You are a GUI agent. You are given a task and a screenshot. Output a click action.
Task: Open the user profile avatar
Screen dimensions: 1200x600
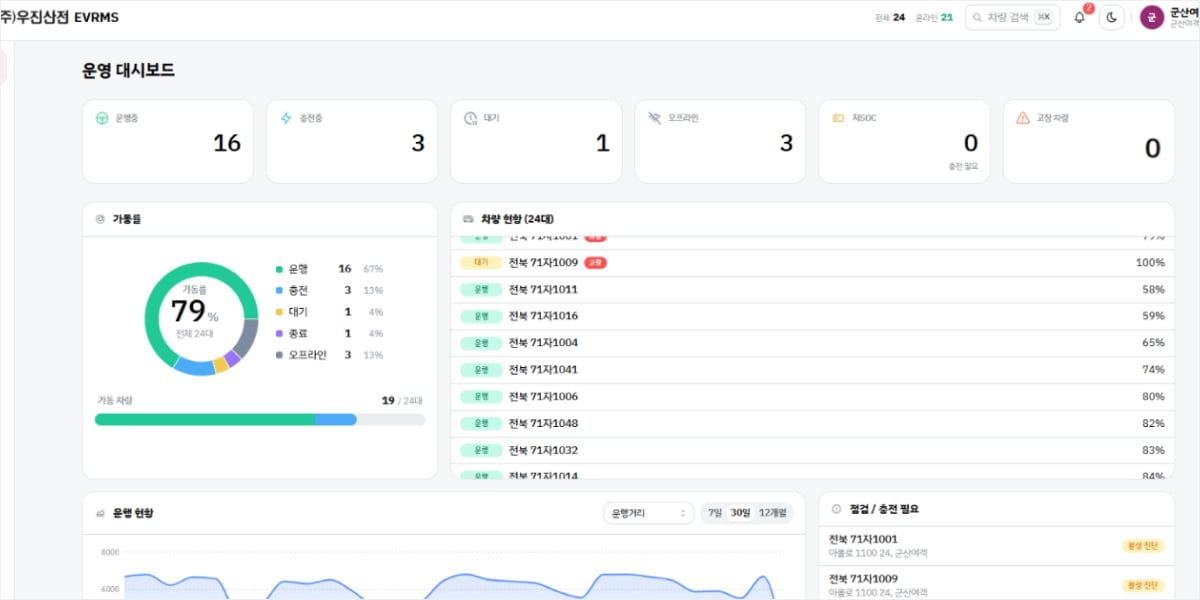(x=1152, y=17)
